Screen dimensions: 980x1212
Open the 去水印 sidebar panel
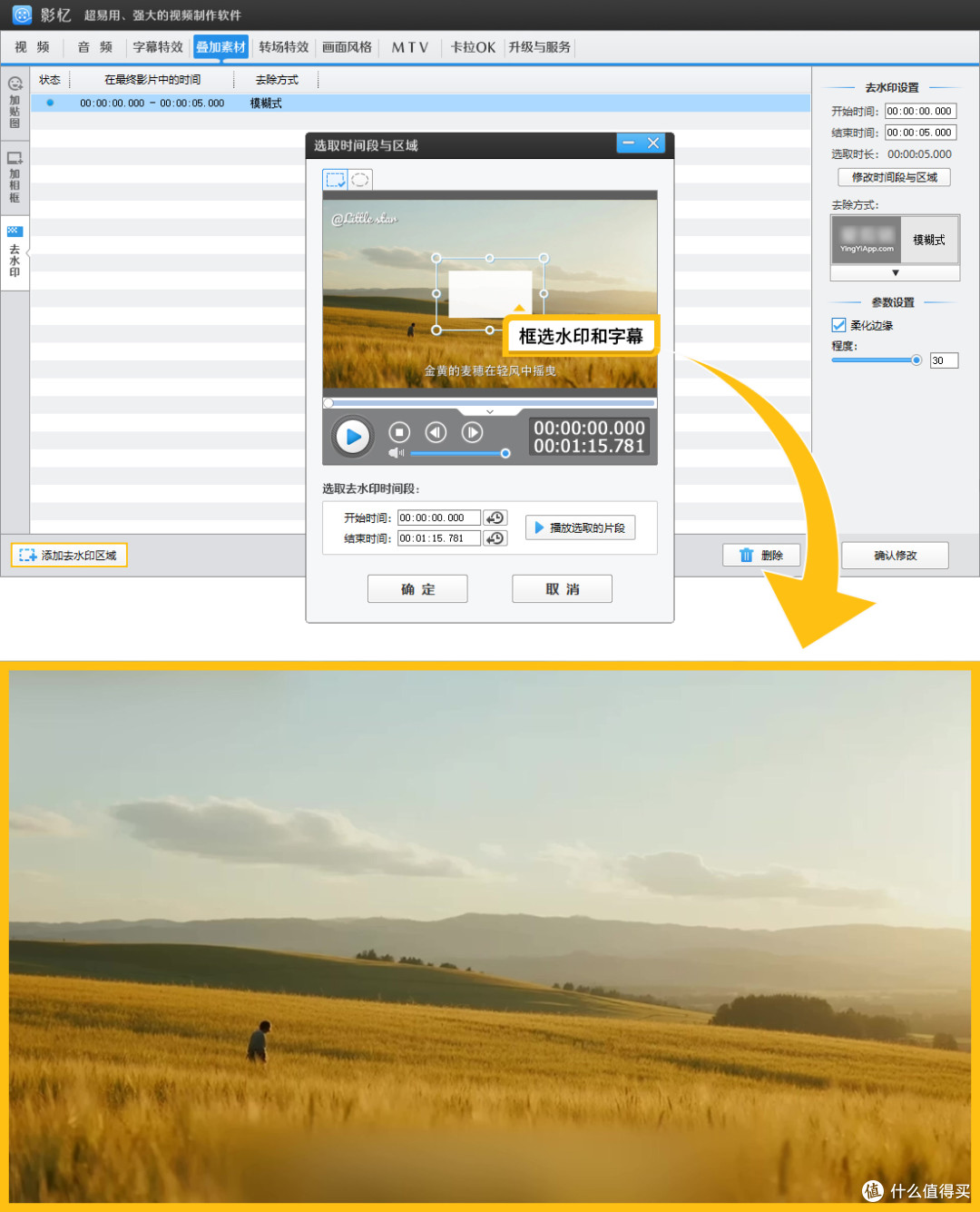(15, 252)
